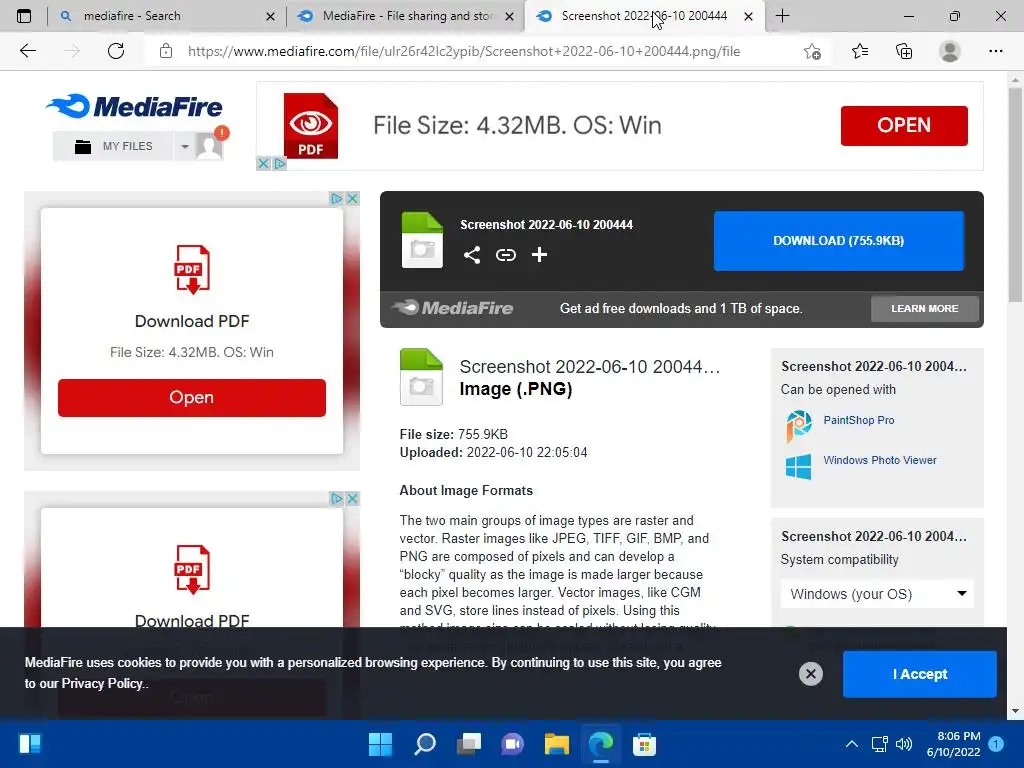Click the green file thumbnail in dark banner
The height and width of the screenshot is (768, 1024).
422,240
